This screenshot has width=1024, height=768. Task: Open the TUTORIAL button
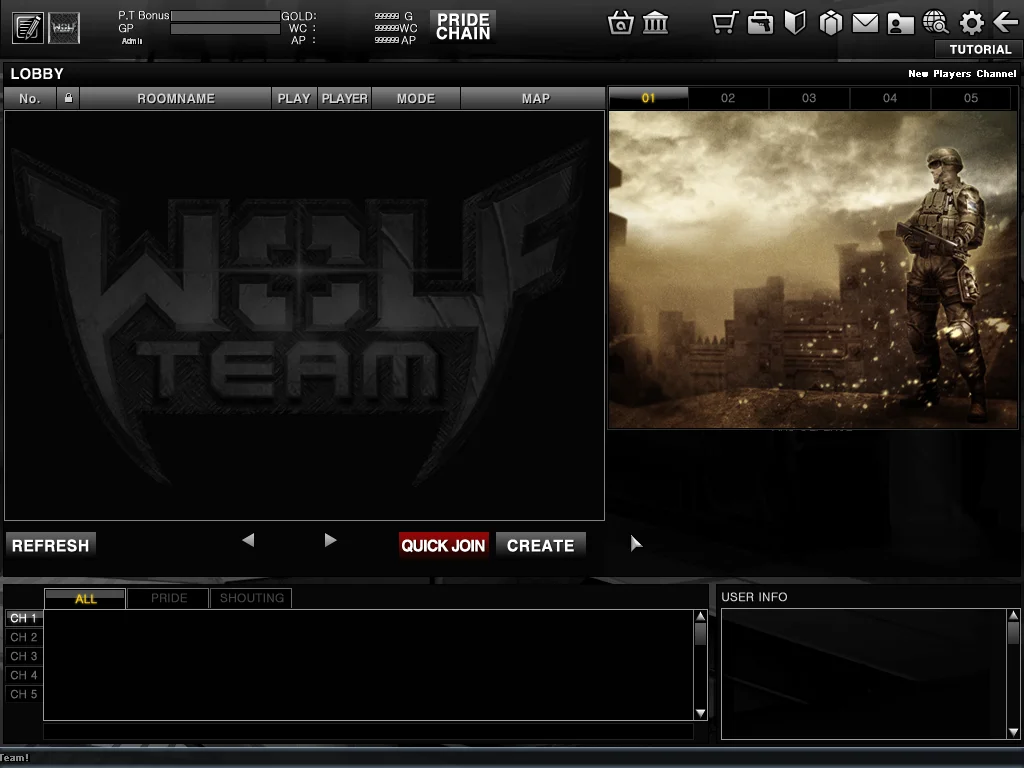pyautogui.click(x=980, y=49)
